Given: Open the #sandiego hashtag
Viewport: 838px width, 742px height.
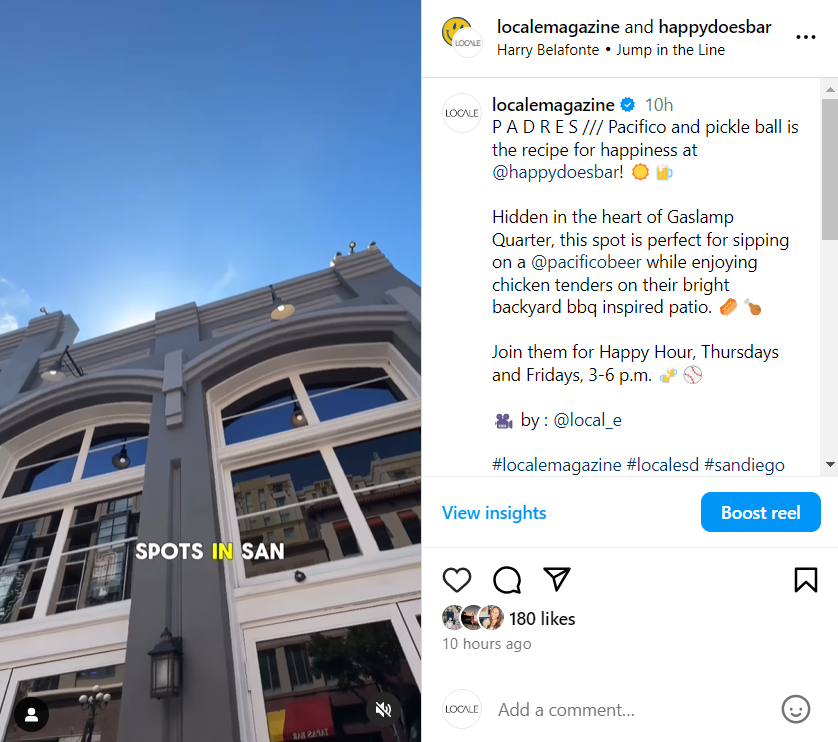Looking at the screenshot, I should point(744,465).
